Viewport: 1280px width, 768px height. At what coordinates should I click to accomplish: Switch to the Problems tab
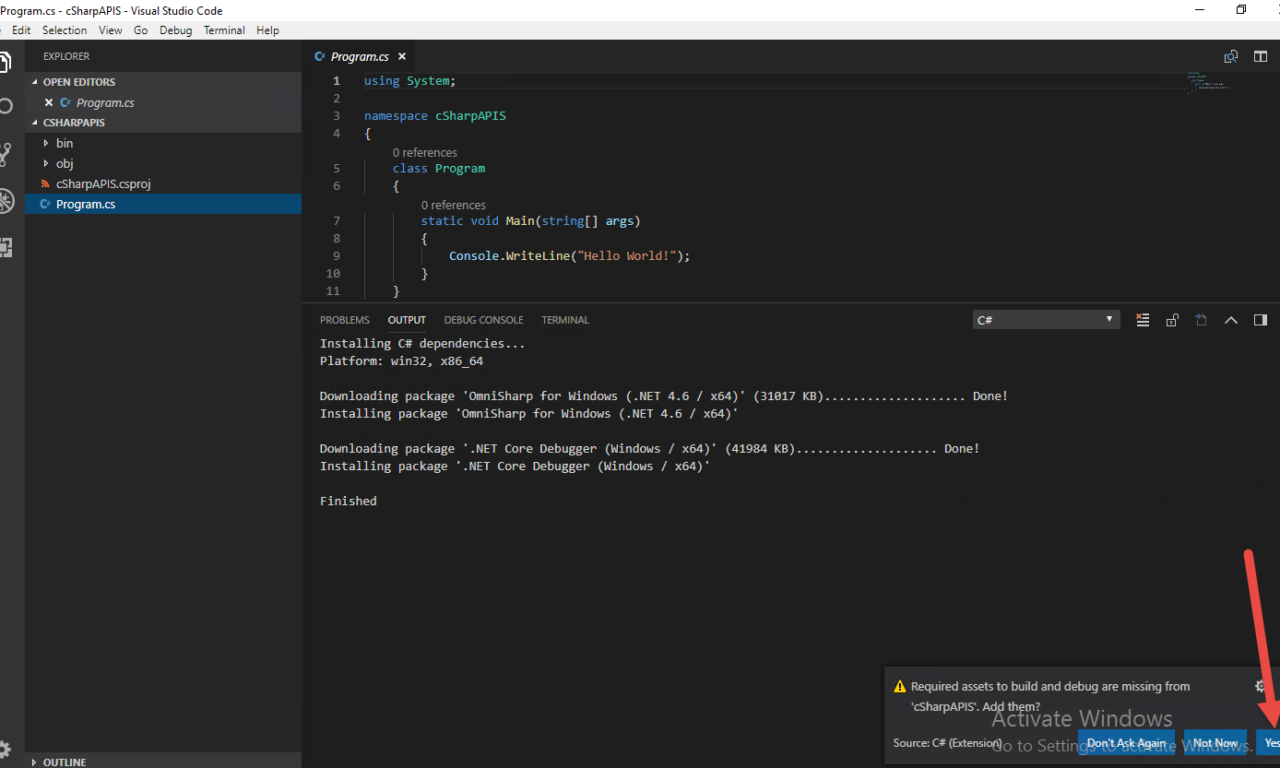pyautogui.click(x=345, y=320)
